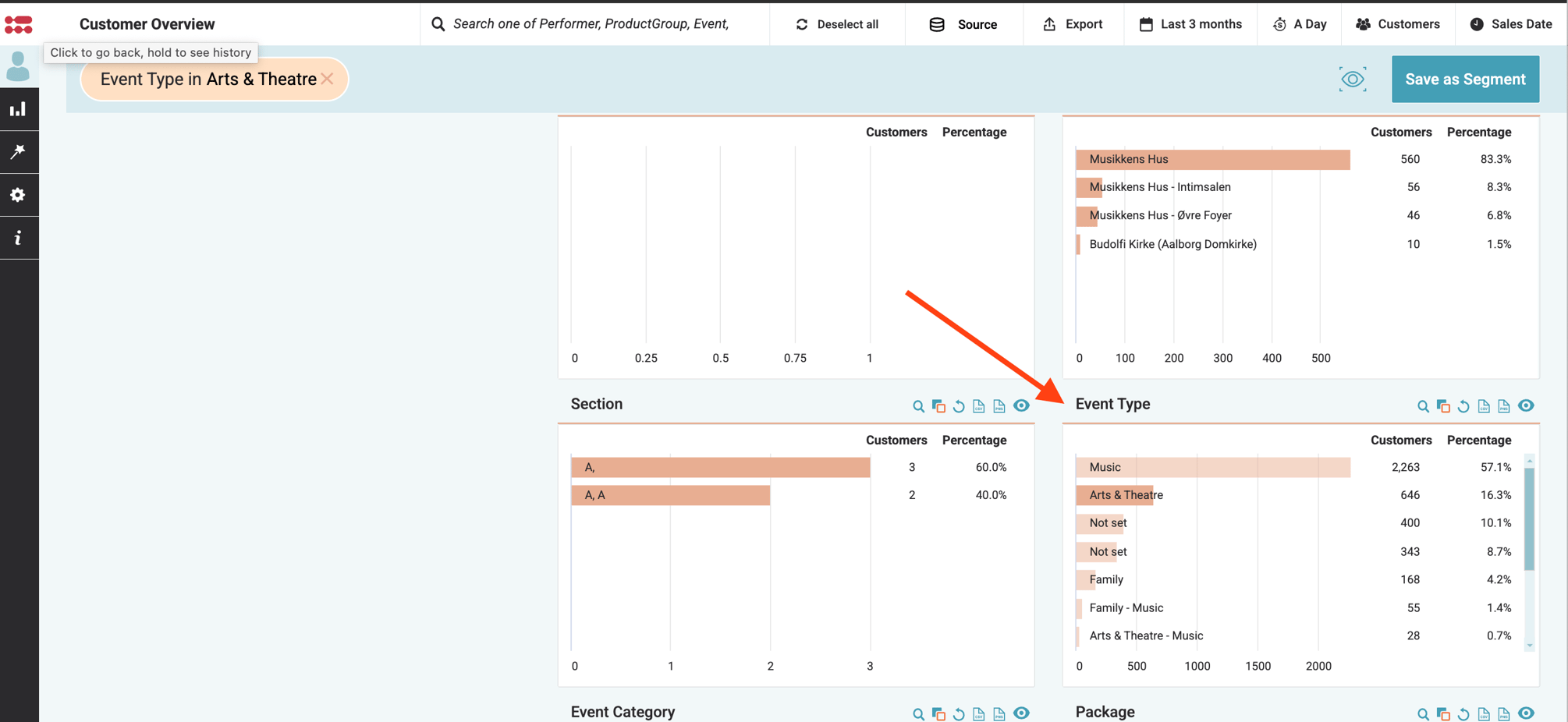Select the Arts & Theatre row
The image size is (1568, 722).
point(1295,495)
